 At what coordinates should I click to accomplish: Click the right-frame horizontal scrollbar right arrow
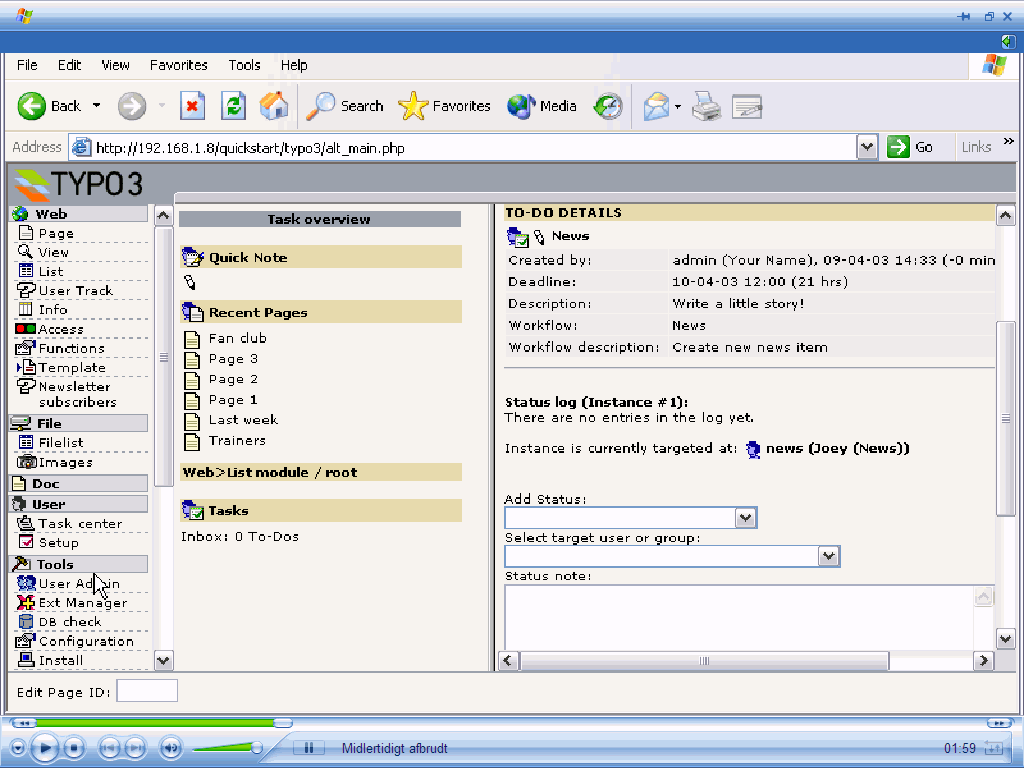point(983,661)
